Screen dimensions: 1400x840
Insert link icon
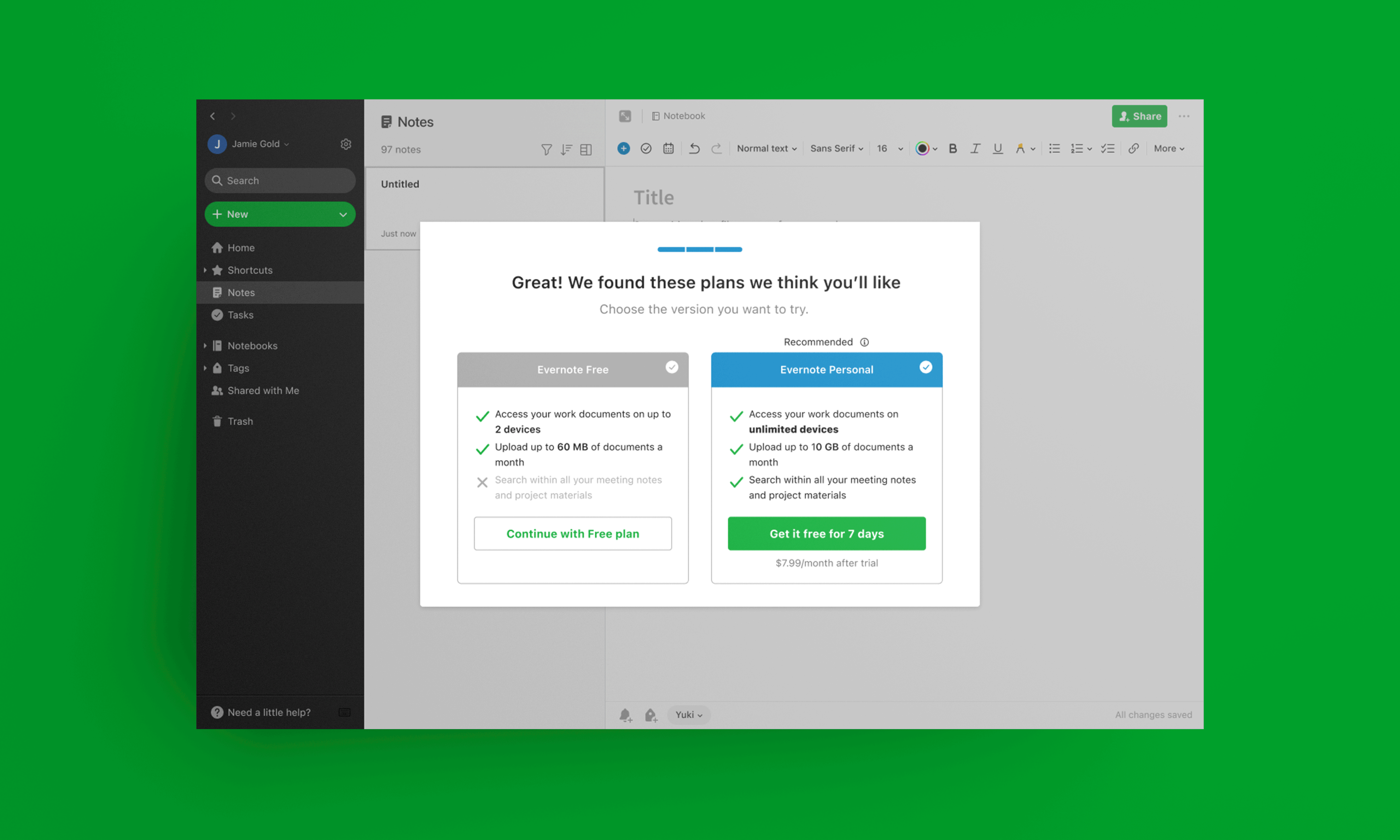pyautogui.click(x=1133, y=148)
